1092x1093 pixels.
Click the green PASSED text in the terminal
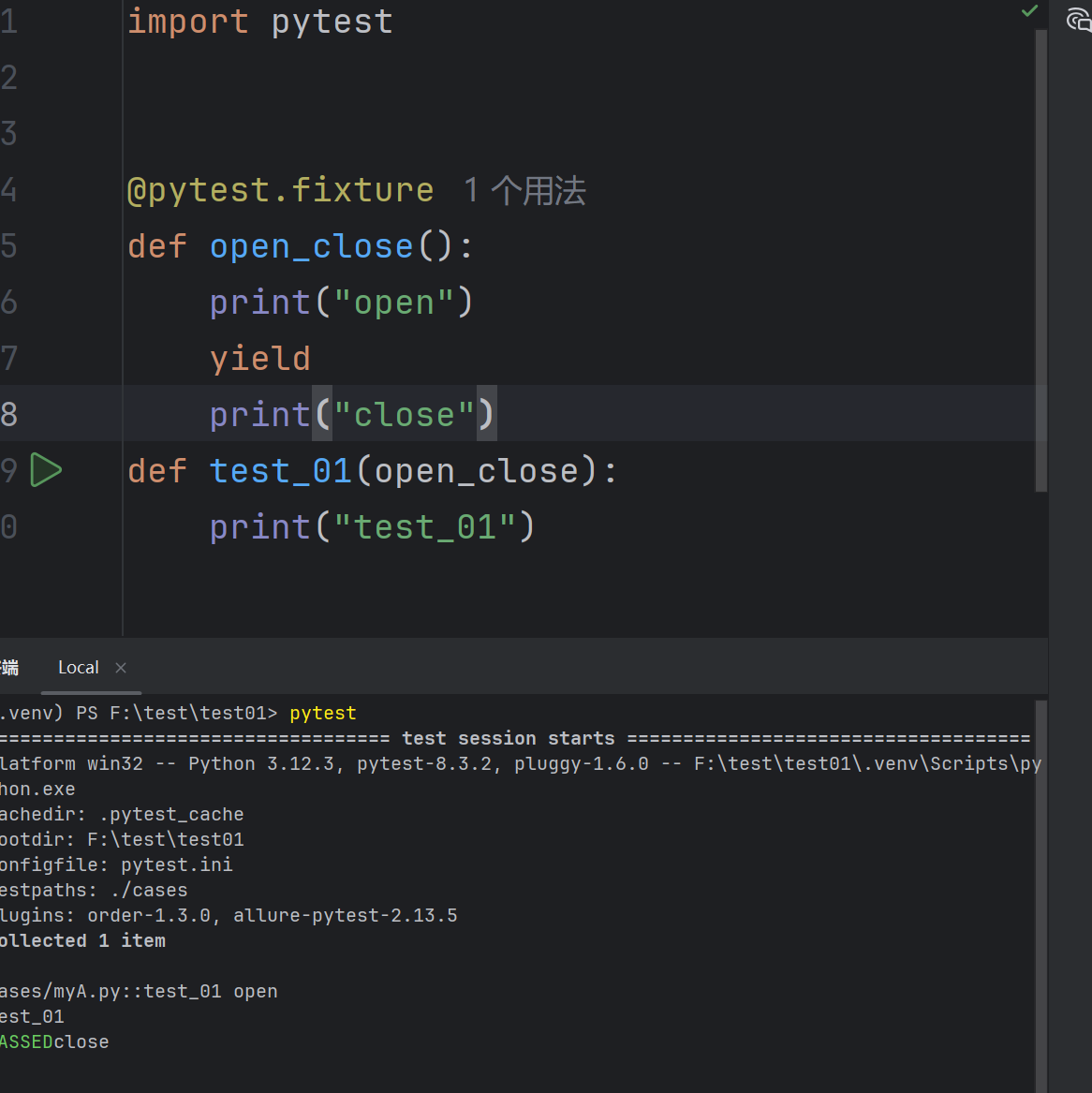pos(26,1042)
